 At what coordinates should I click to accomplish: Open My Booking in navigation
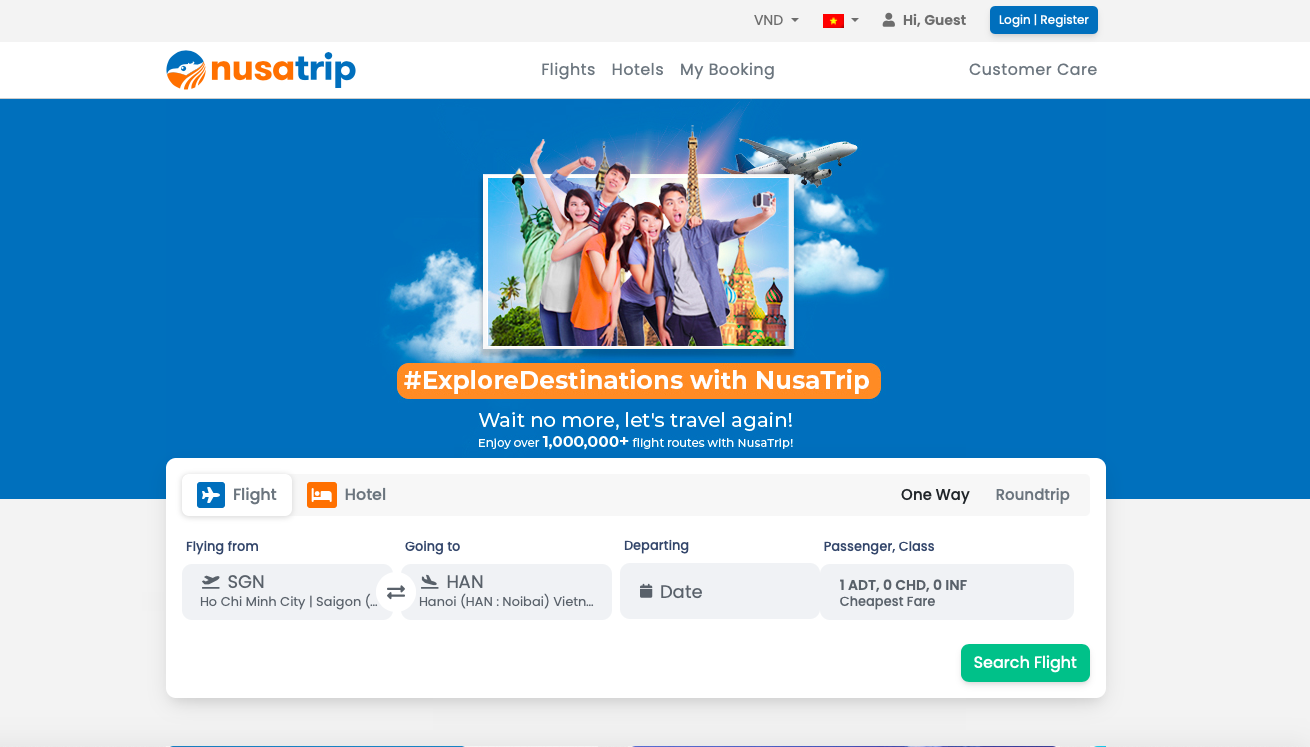point(727,70)
